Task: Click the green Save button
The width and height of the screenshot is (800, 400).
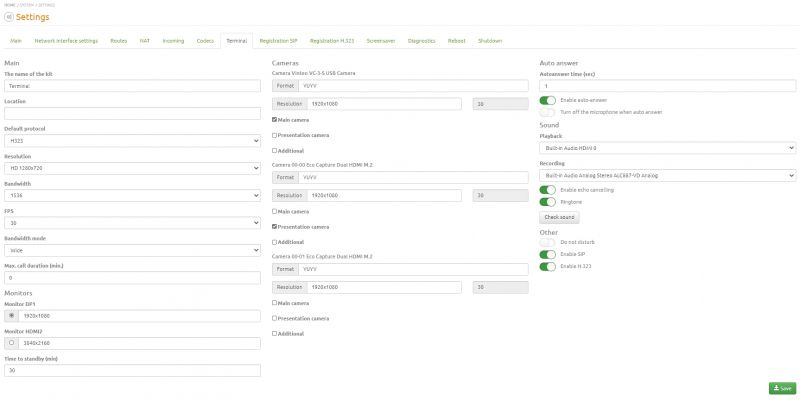Action: (782, 389)
